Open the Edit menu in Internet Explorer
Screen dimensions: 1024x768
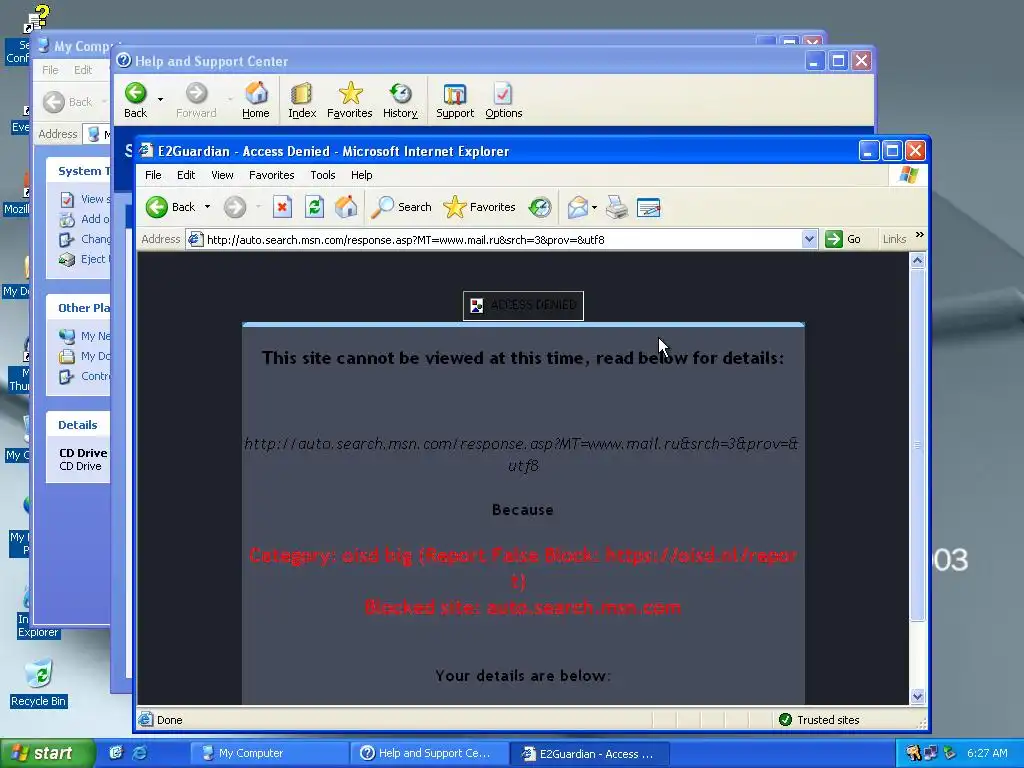pos(186,175)
